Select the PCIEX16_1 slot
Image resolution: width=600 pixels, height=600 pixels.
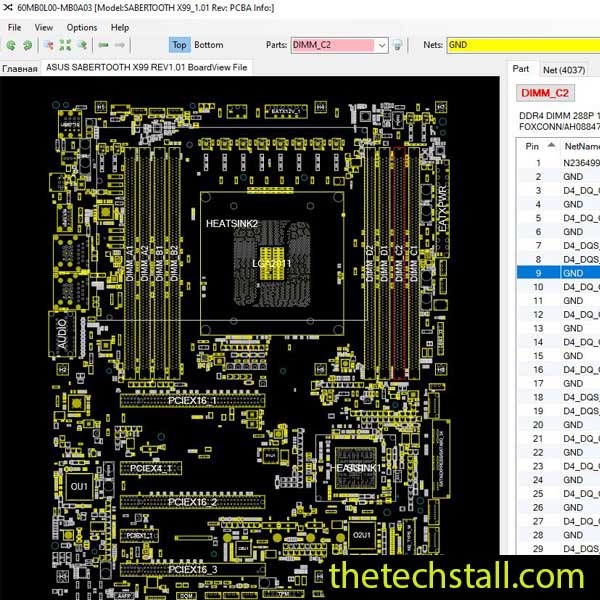[x=192, y=401]
